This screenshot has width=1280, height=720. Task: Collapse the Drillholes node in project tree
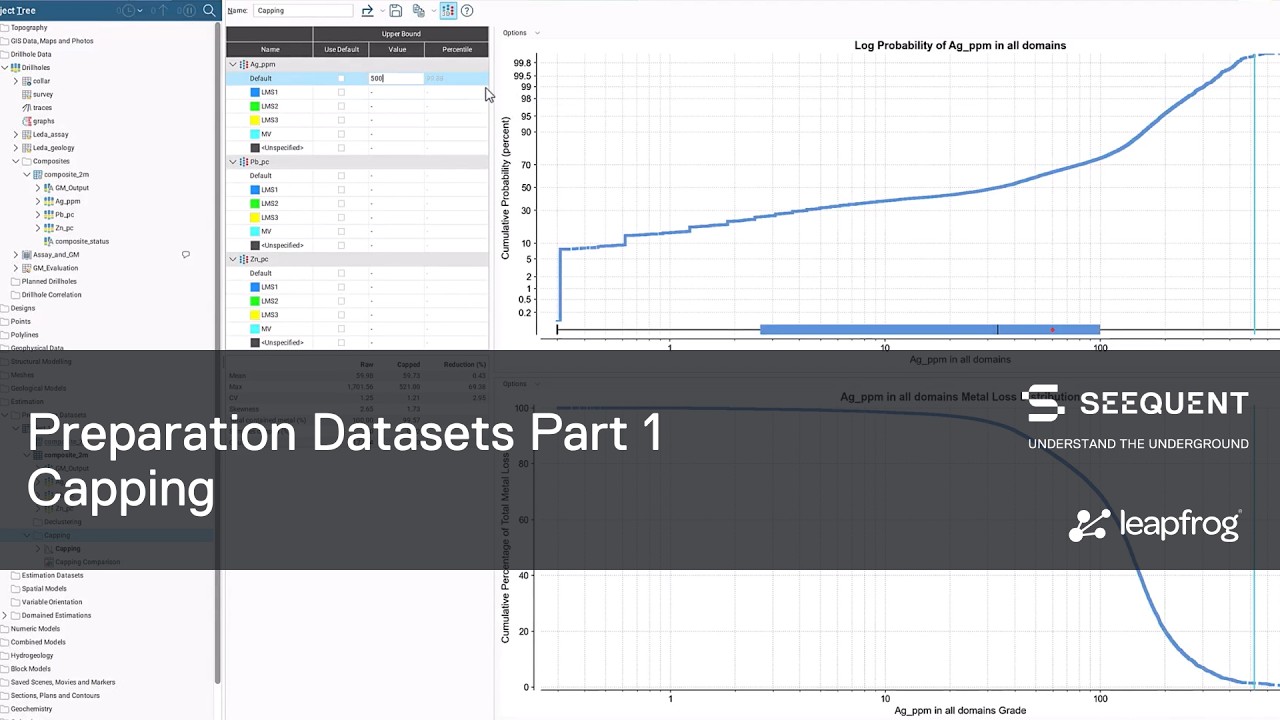[5, 67]
